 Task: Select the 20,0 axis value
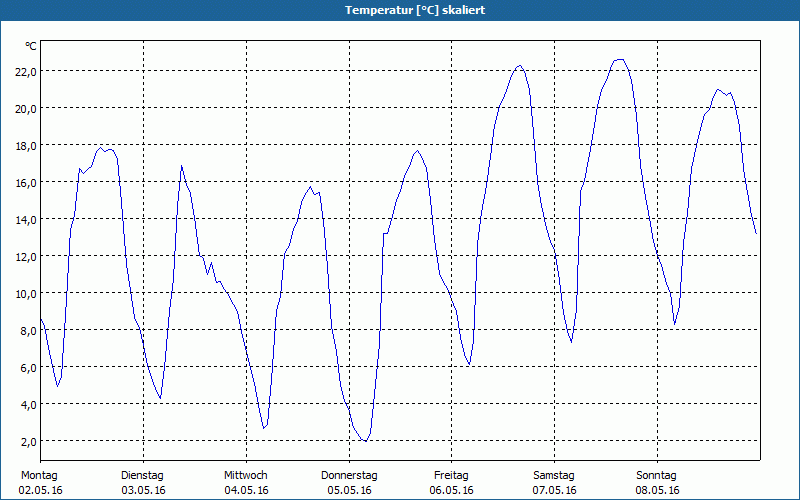click(26, 109)
